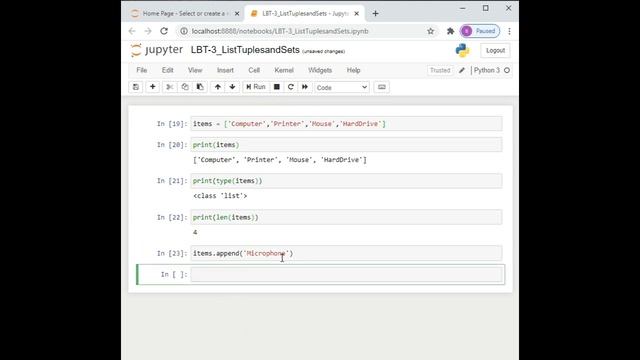Click the printed items list output
Image resolution: width=640 pixels, height=360 pixels.
point(280,160)
